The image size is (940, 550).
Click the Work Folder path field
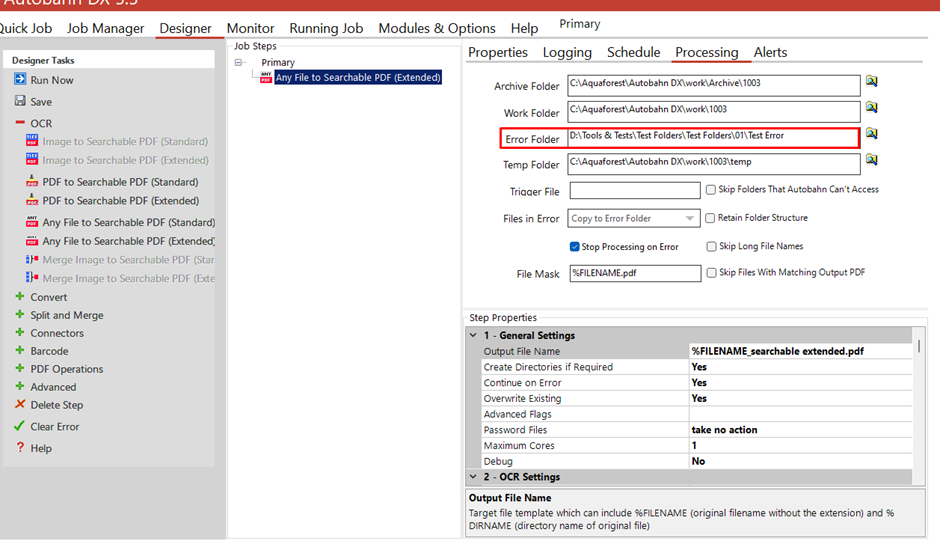713,112
